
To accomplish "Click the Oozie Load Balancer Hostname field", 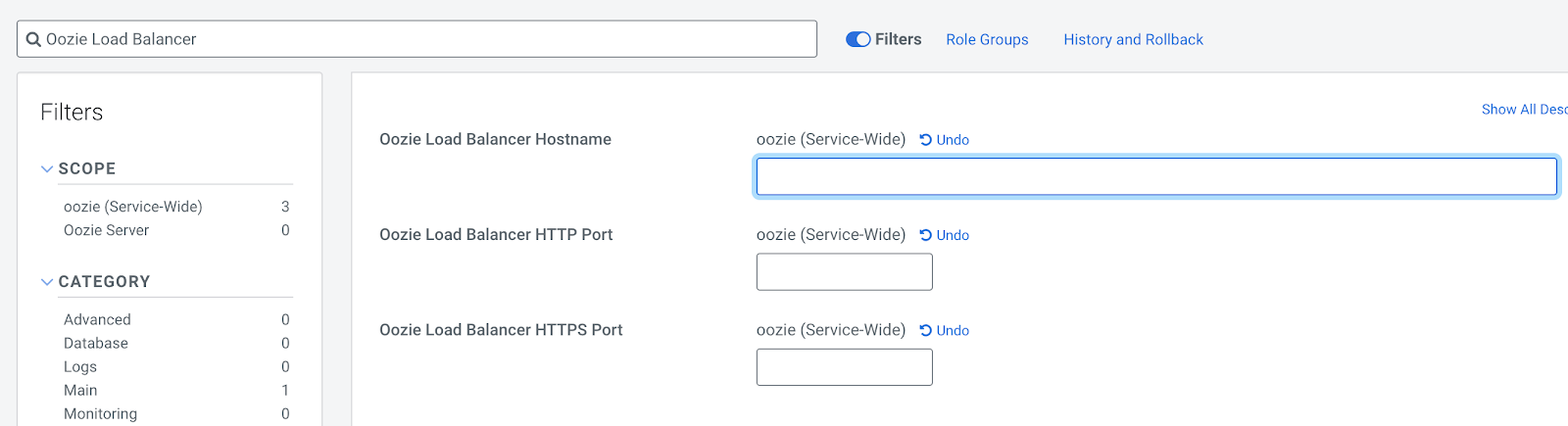I will [1156, 177].
